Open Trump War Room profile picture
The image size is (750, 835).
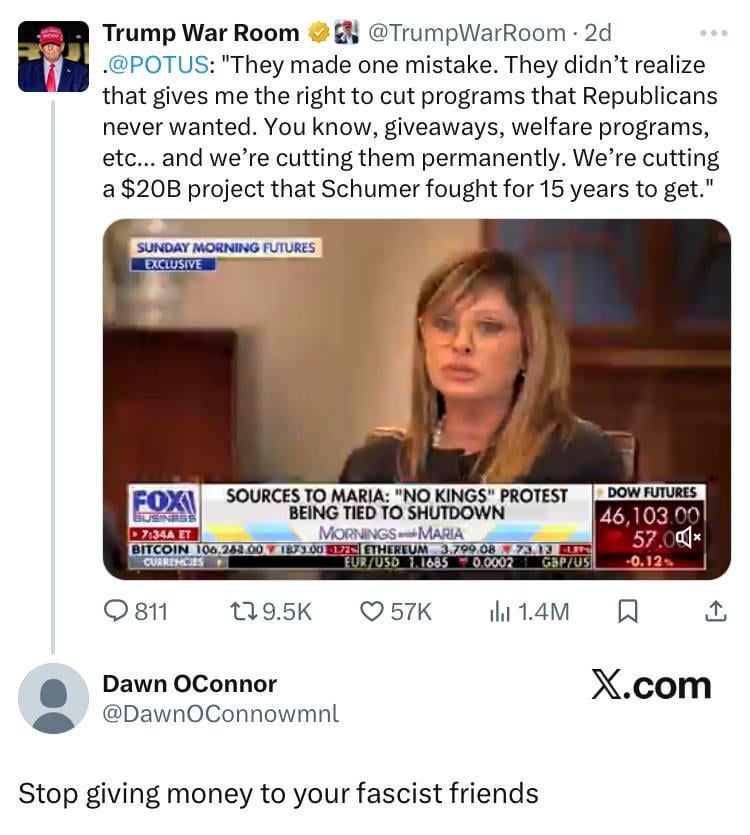(53, 56)
